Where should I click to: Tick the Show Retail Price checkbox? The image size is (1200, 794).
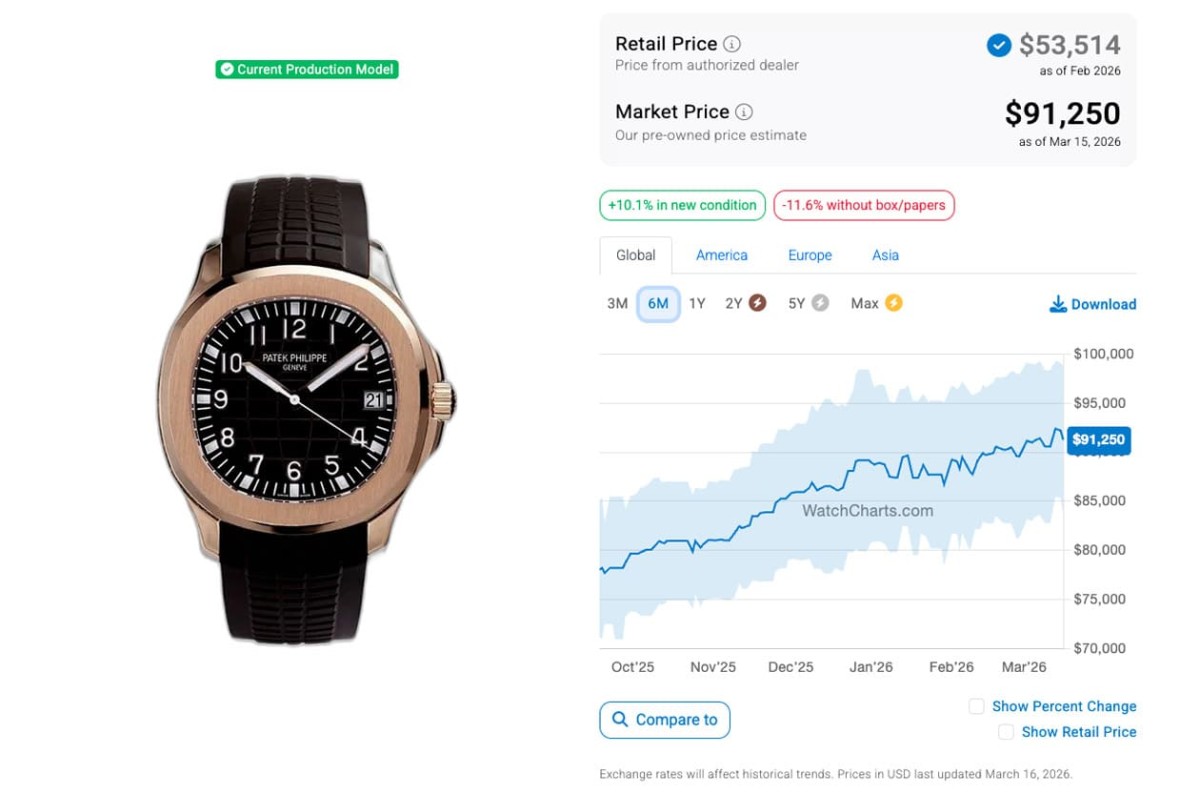click(1006, 732)
